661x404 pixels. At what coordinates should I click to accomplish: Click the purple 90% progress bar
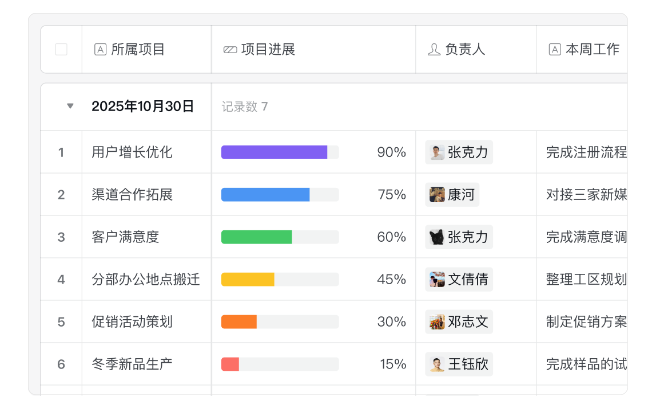click(274, 152)
